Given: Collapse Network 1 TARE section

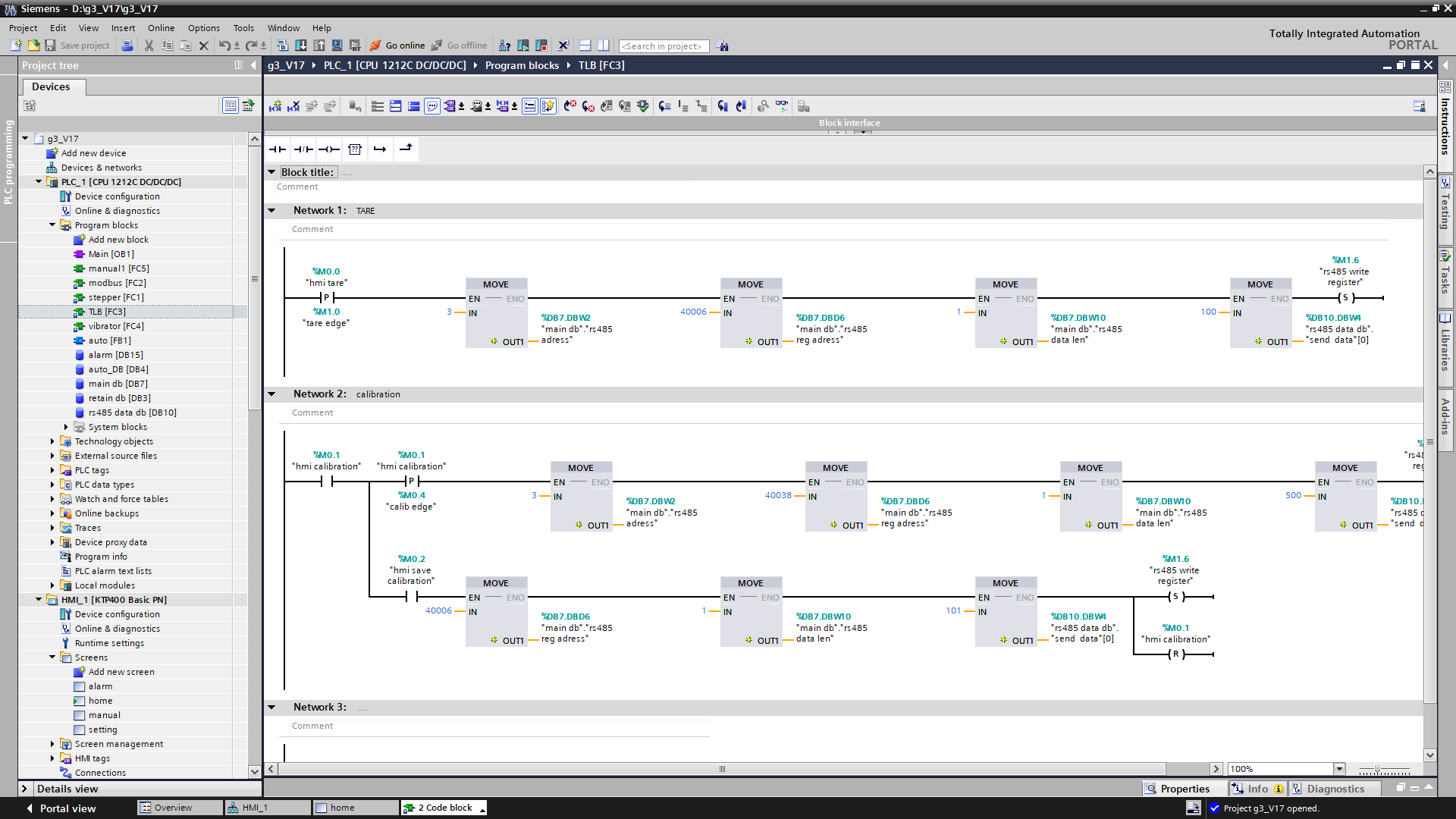Looking at the screenshot, I should point(272,211).
